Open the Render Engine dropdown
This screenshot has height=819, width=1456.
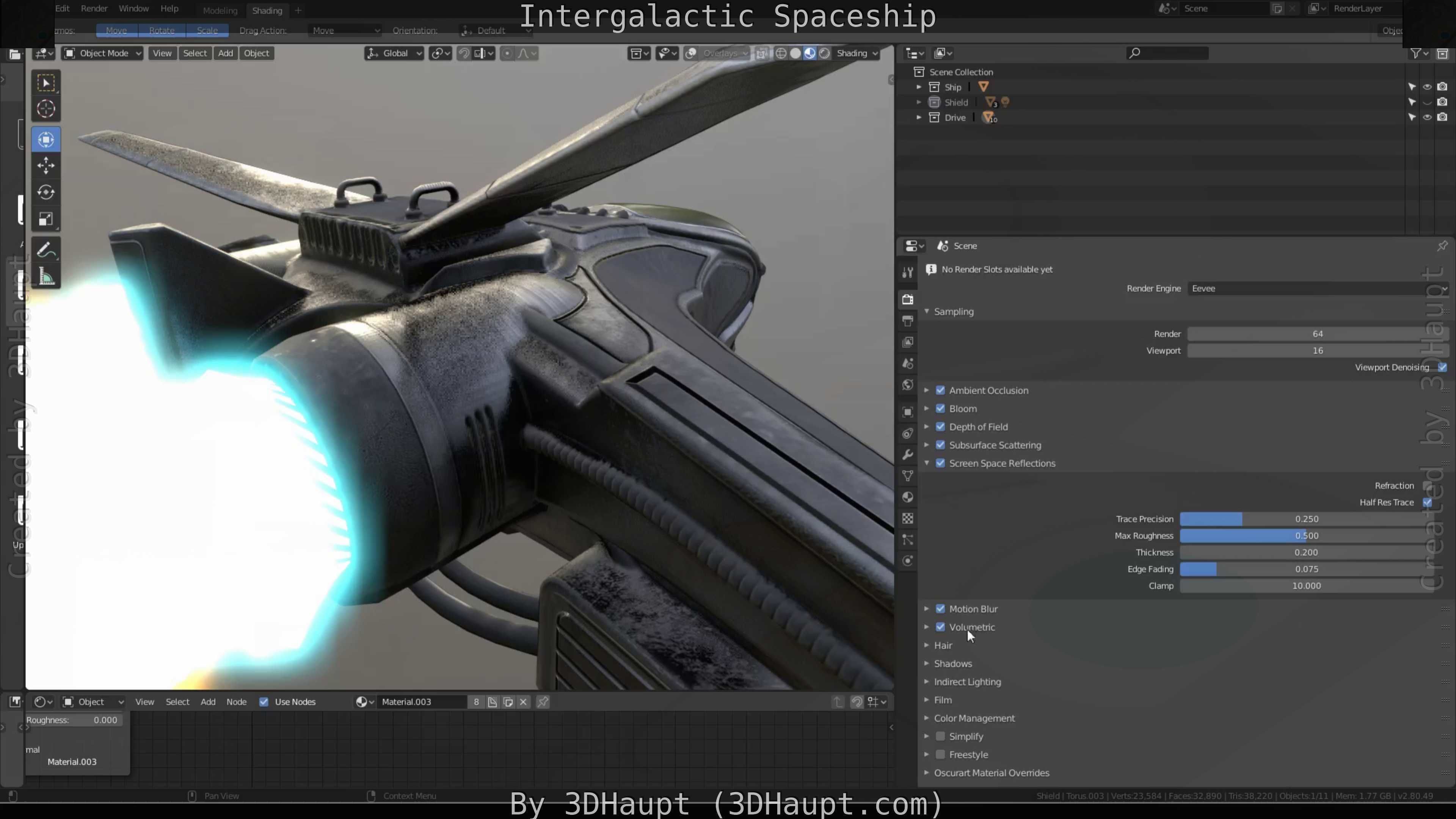click(1317, 288)
